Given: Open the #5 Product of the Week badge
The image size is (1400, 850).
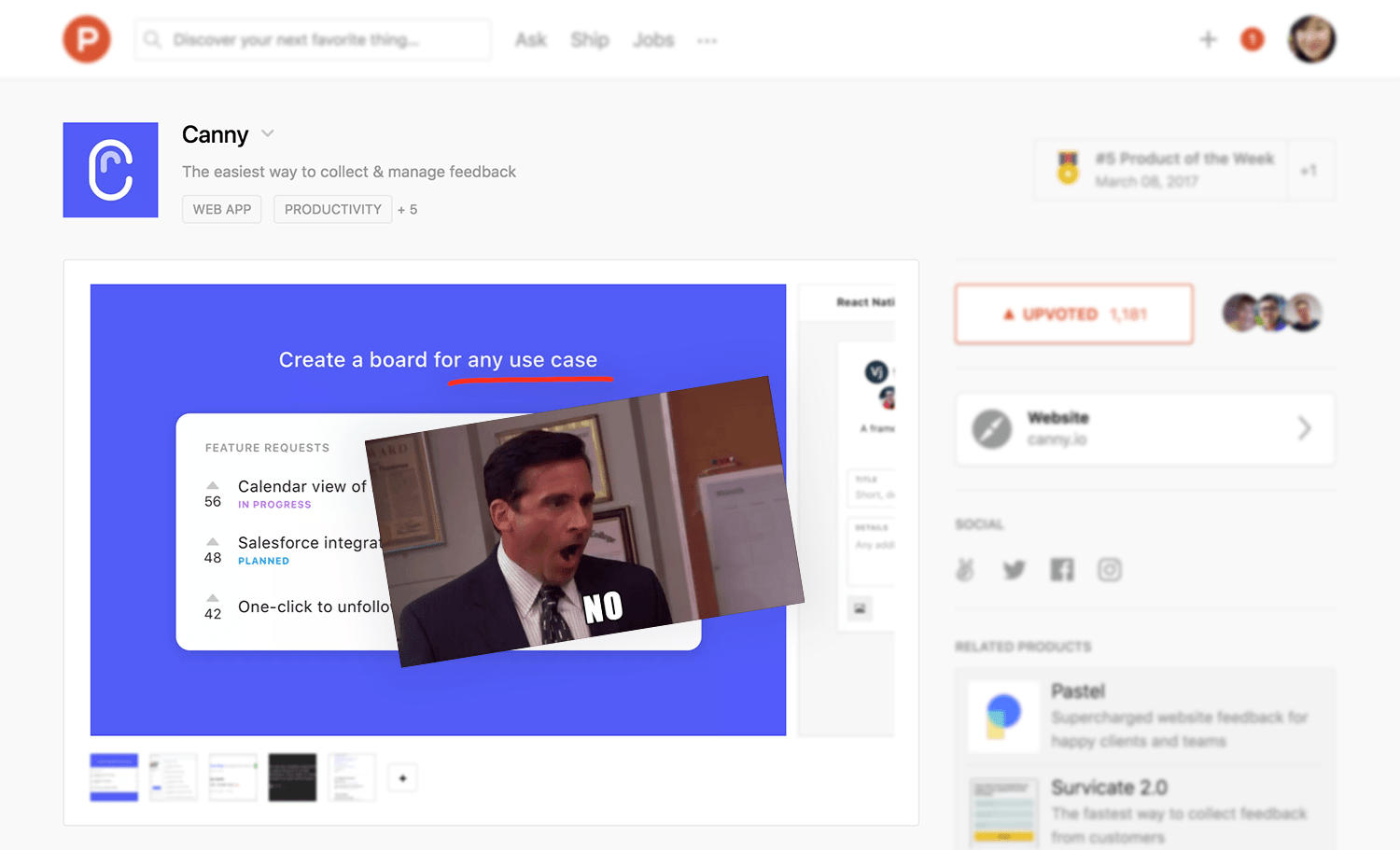Looking at the screenshot, I should [1160, 170].
